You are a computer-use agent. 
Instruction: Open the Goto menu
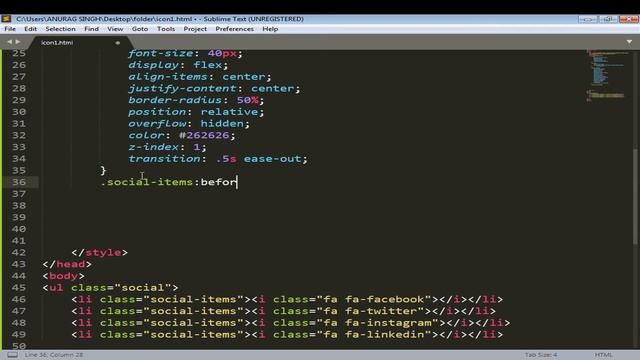point(140,29)
